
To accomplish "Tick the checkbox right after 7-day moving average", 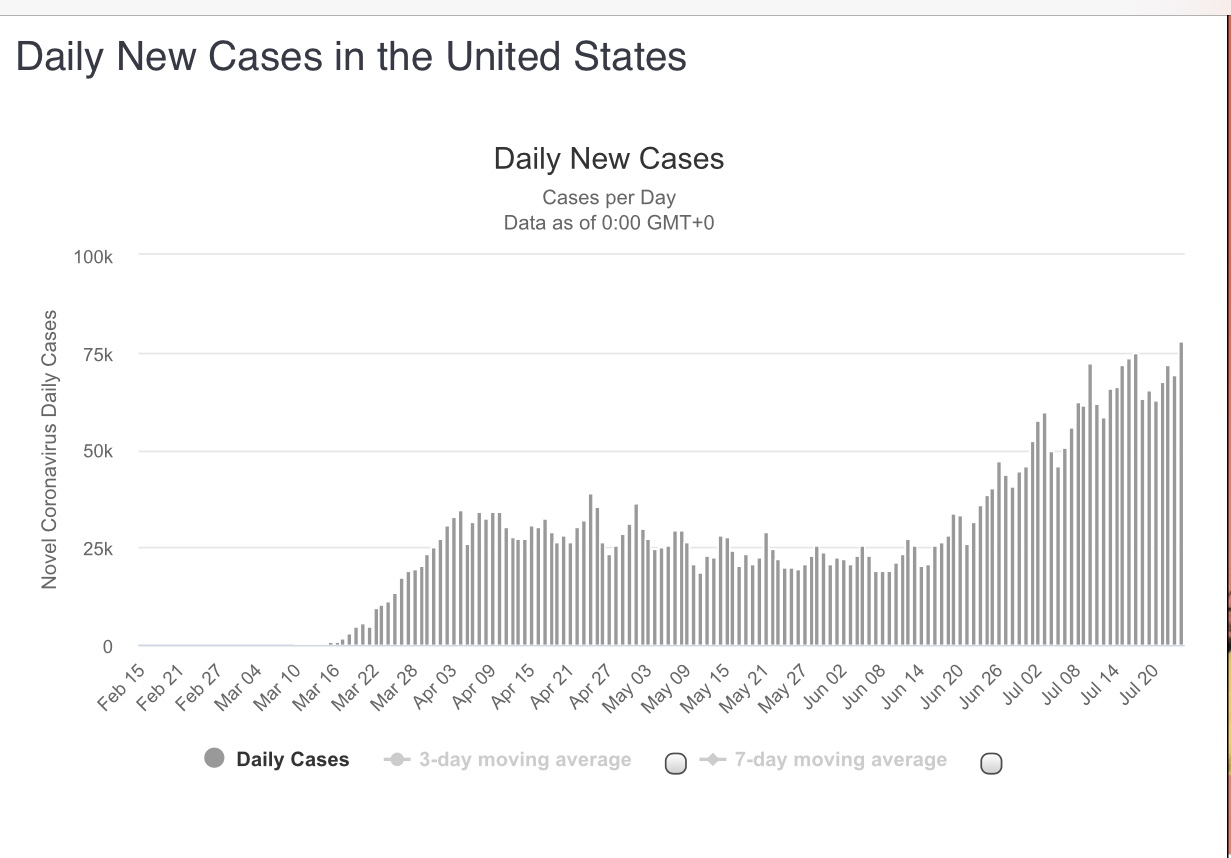I will [x=991, y=764].
